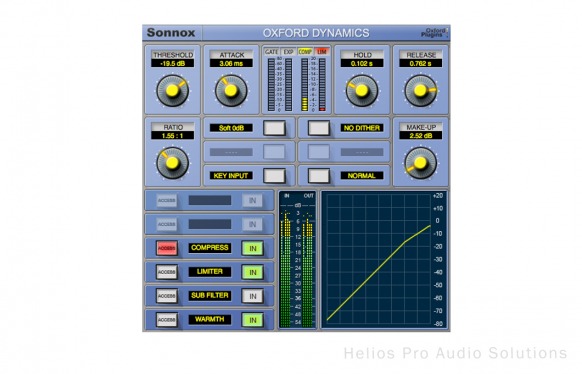Click the button next to Soft 0dB
The width and height of the screenshot is (582, 374).
pyautogui.click(x=274, y=128)
